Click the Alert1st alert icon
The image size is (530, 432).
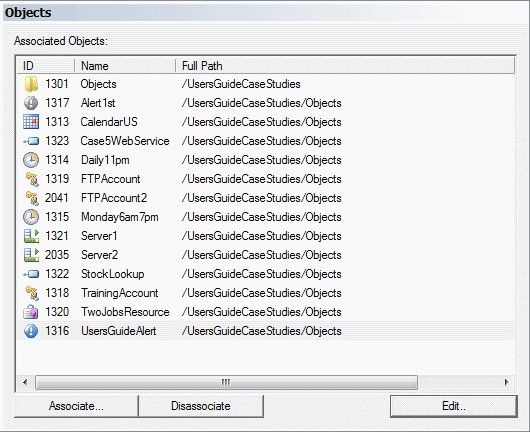click(31, 103)
